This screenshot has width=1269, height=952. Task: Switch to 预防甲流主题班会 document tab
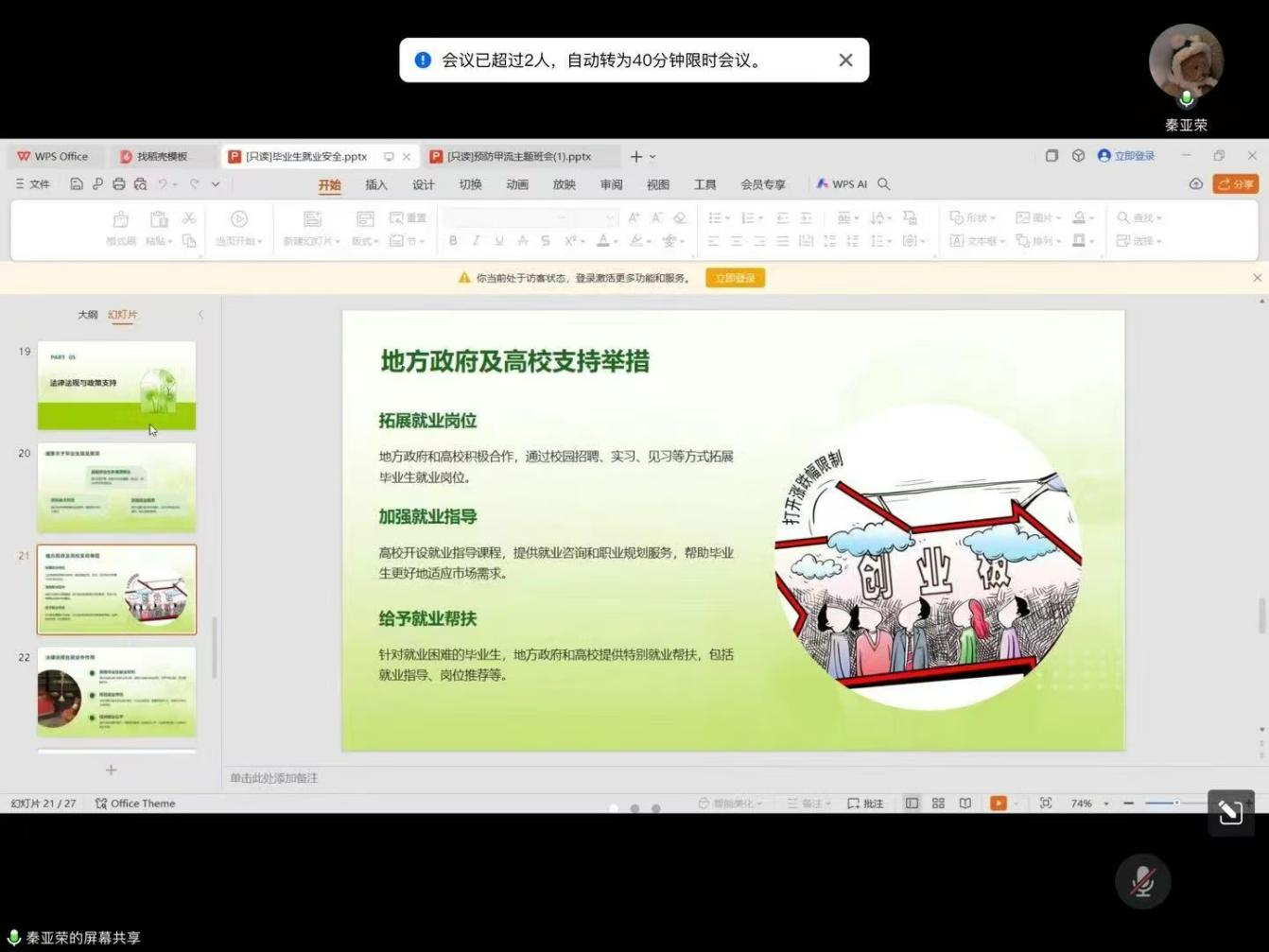(x=518, y=156)
